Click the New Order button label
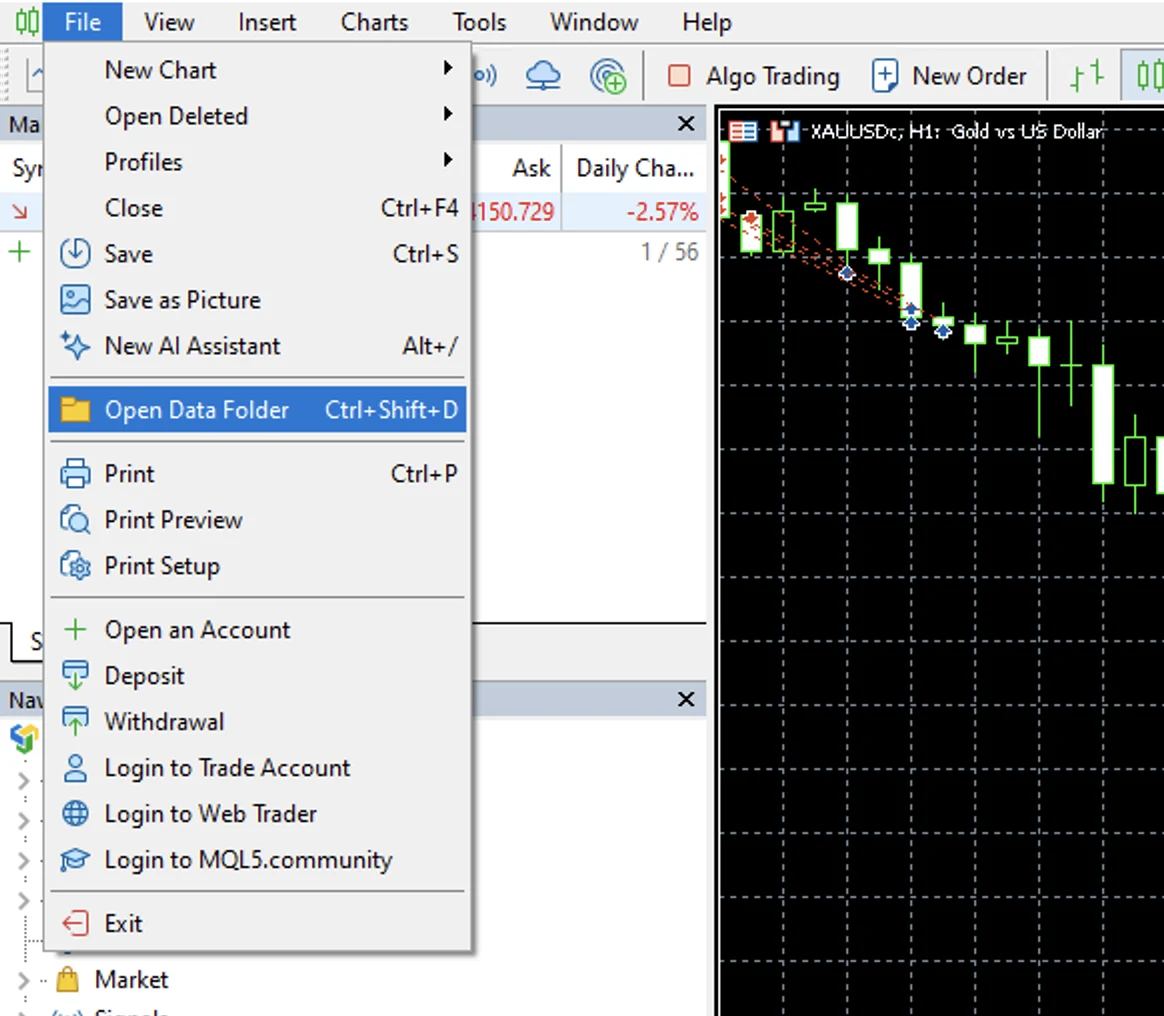The height and width of the screenshot is (1016, 1164). [969, 76]
